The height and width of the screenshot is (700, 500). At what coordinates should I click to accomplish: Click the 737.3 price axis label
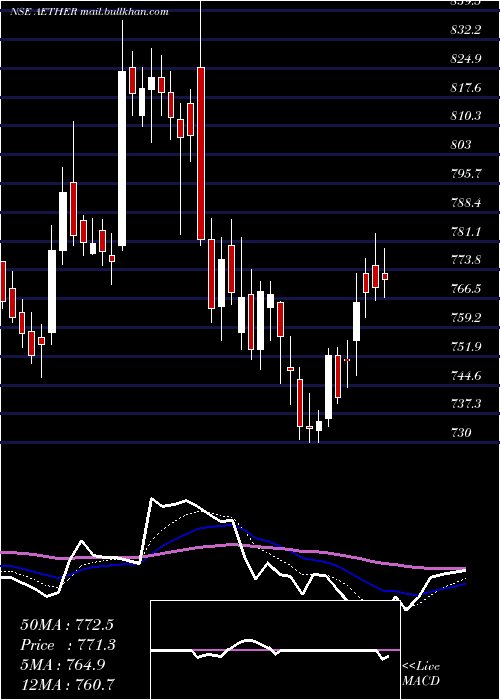(466, 404)
